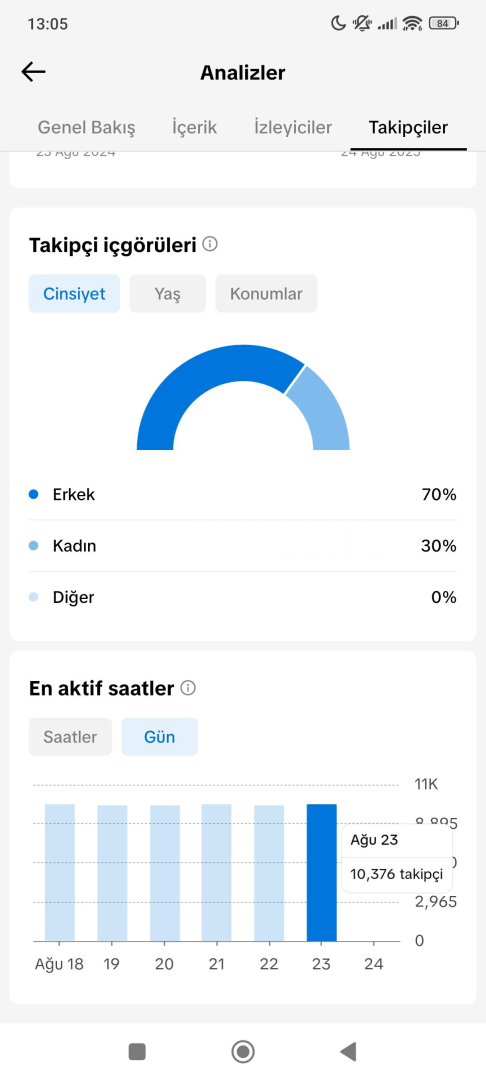Tap Android square recents button
Viewport: 486px width, 1080px height.
click(x=137, y=1051)
